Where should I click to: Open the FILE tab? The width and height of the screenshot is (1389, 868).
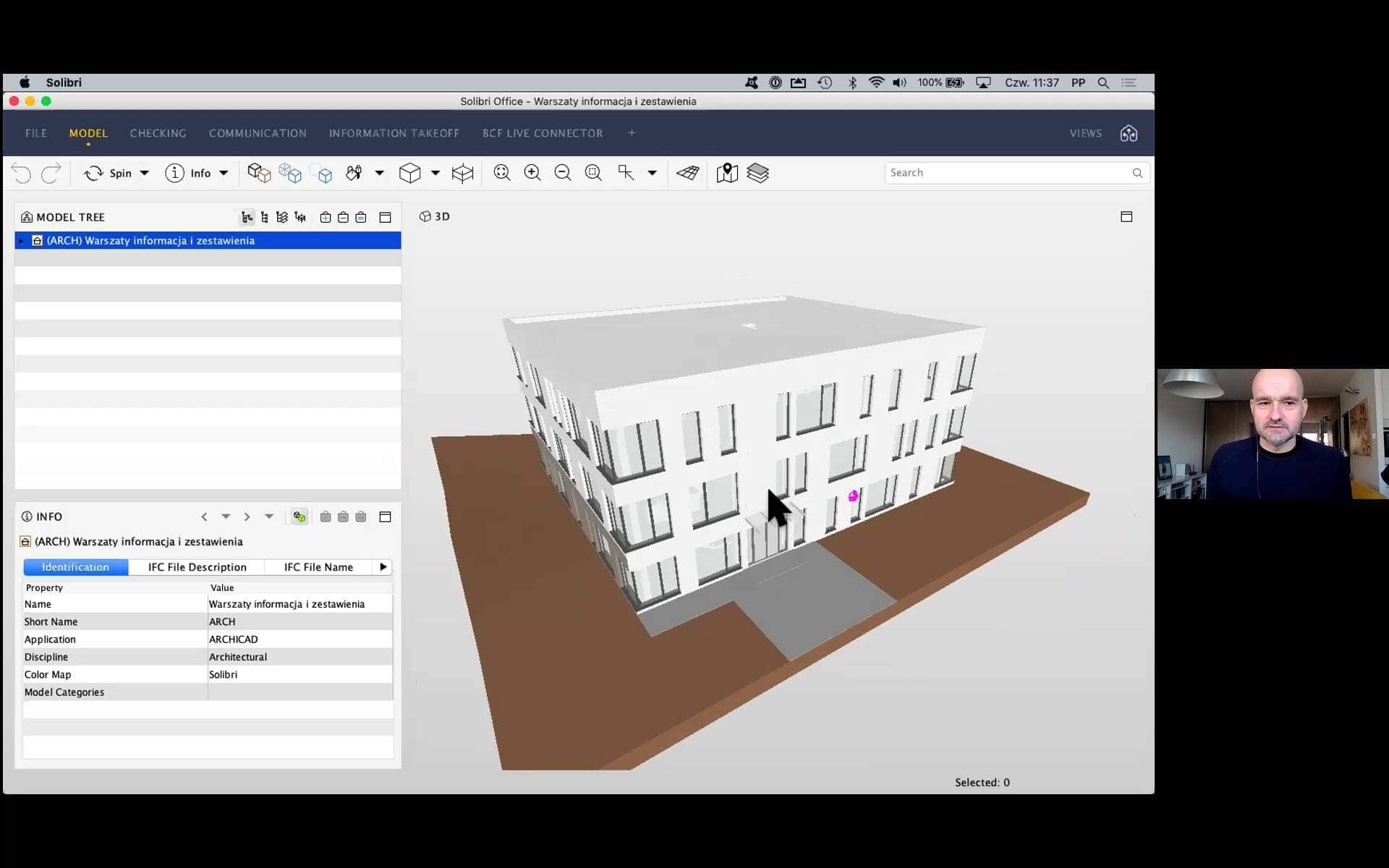[36, 133]
